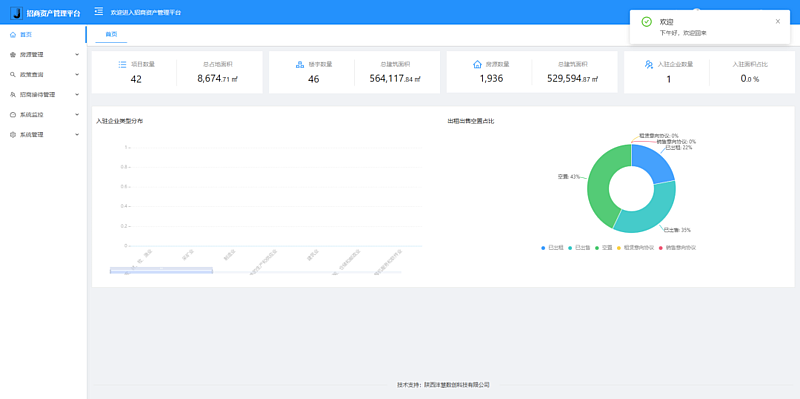
Task: Click the chart's horizontal zoom slider
Action: 161,270
